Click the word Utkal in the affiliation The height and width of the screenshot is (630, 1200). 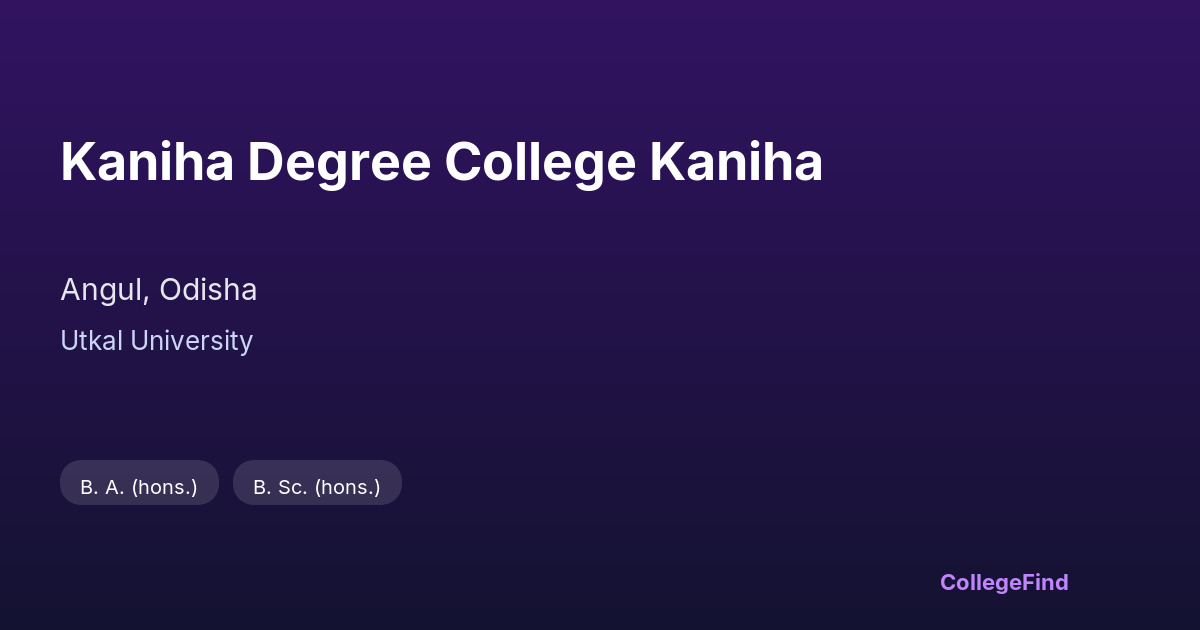click(91, 341)
